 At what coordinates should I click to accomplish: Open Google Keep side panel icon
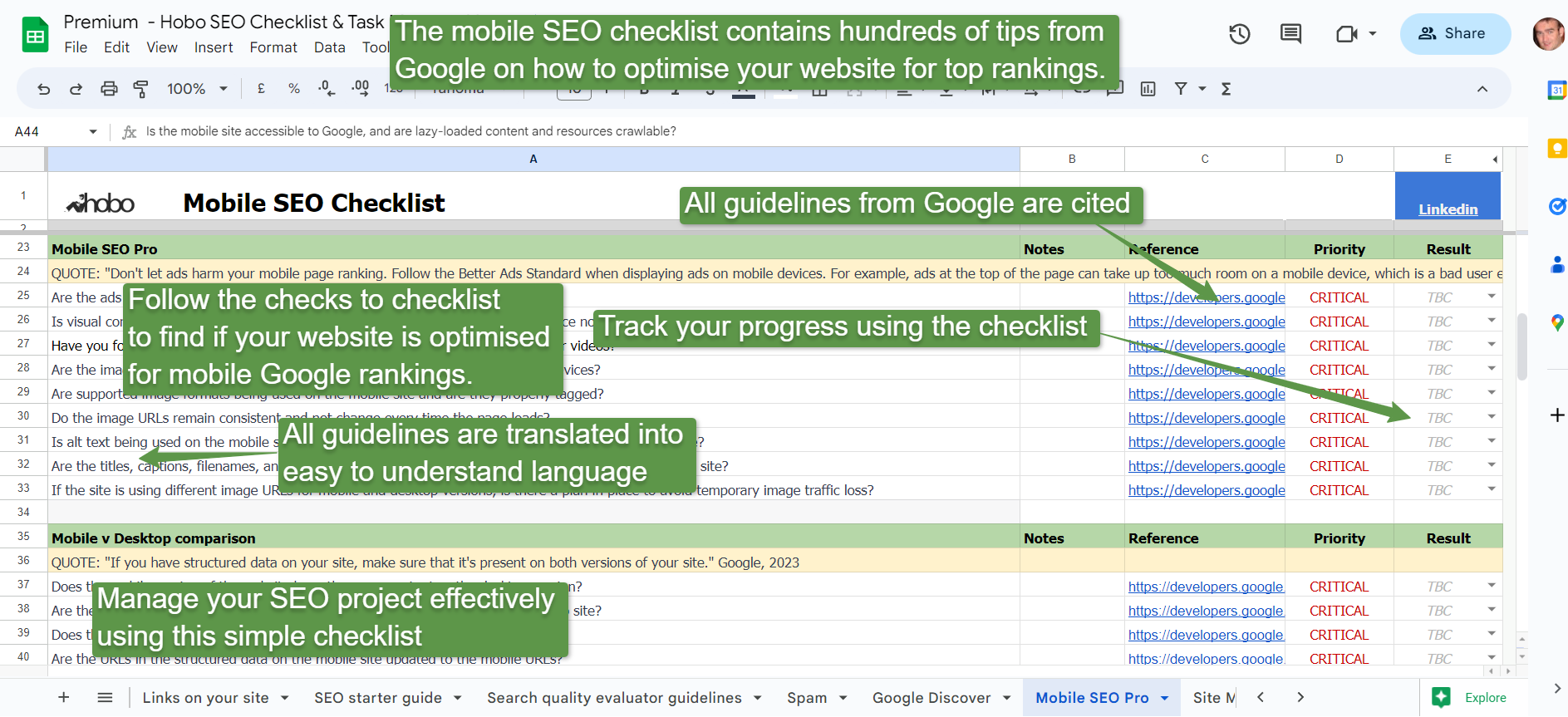pyautogui.click(x=1556, y=148)
